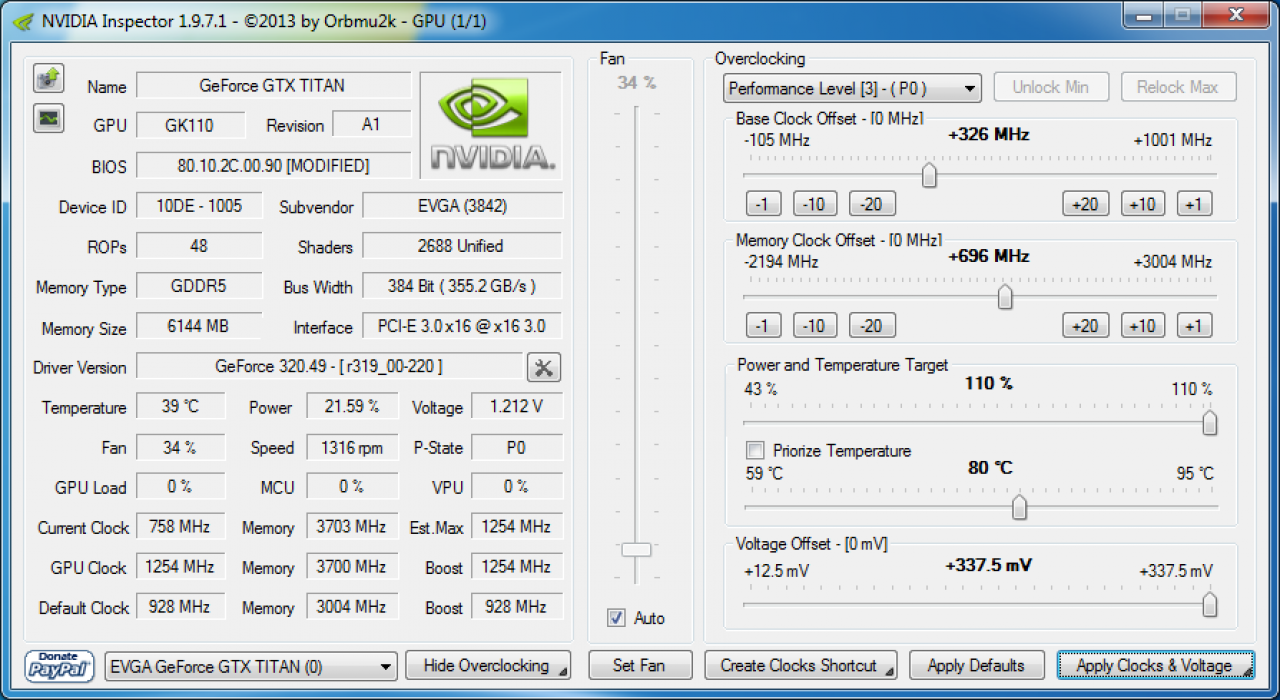Click the Power Target slider thumb
The height and width of the screenshot is (700, 1280).
1209,423
